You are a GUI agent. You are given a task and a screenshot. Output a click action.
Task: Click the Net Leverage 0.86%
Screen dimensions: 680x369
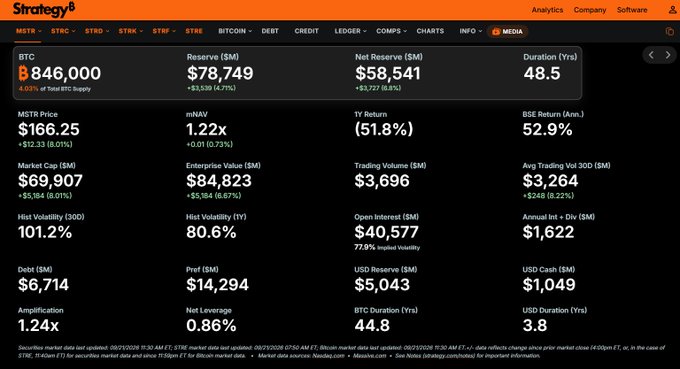[x=211, y=325]
